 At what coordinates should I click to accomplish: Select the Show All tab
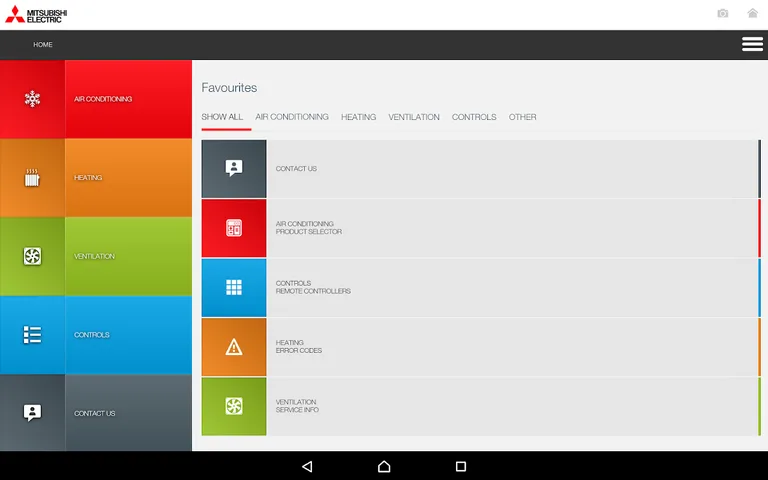click(222, 117)
